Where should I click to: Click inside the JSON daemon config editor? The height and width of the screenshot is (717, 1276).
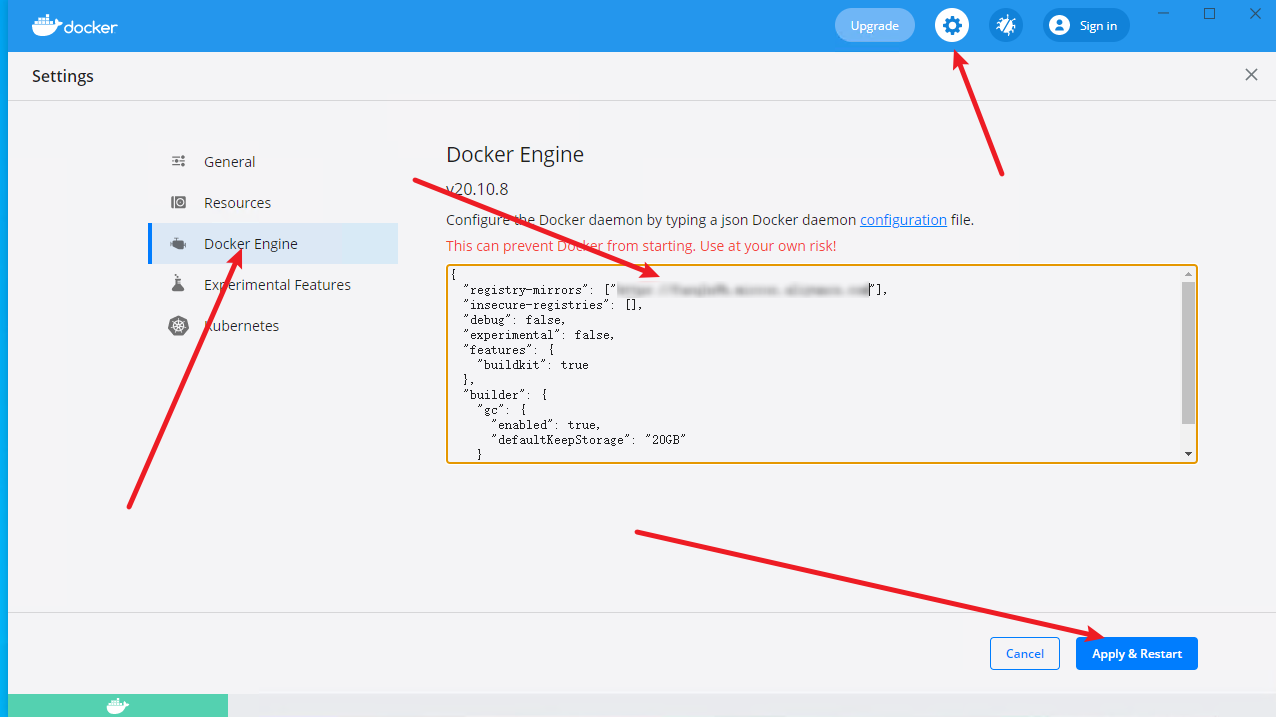coord(800,380)
